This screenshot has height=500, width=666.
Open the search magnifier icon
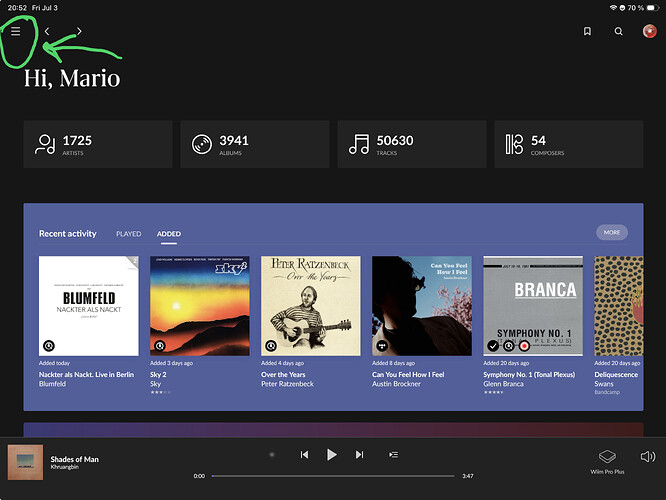(618, 31)
